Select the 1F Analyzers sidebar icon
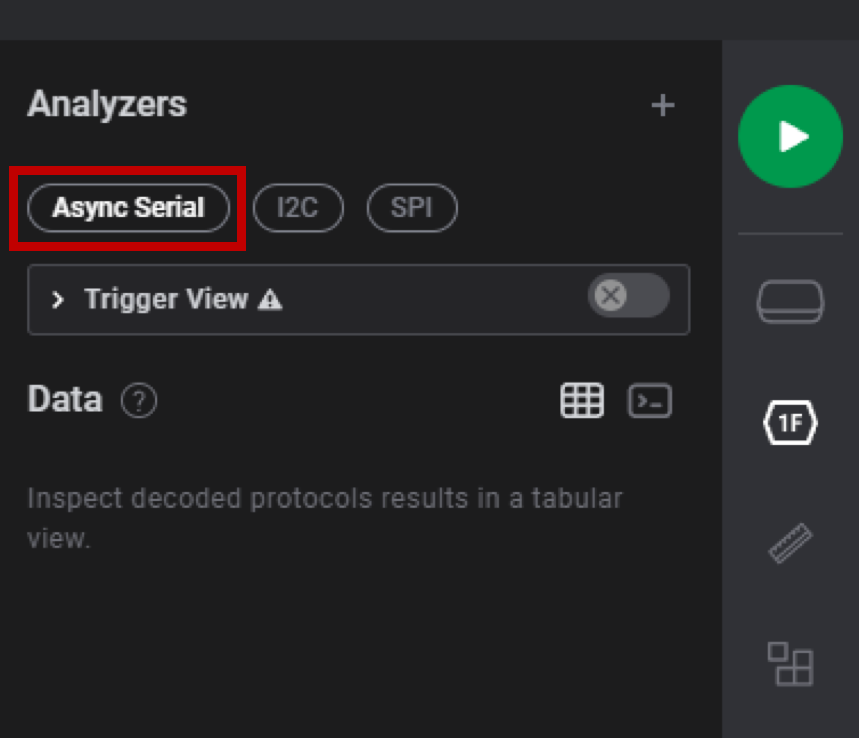 tap(790, 422)
